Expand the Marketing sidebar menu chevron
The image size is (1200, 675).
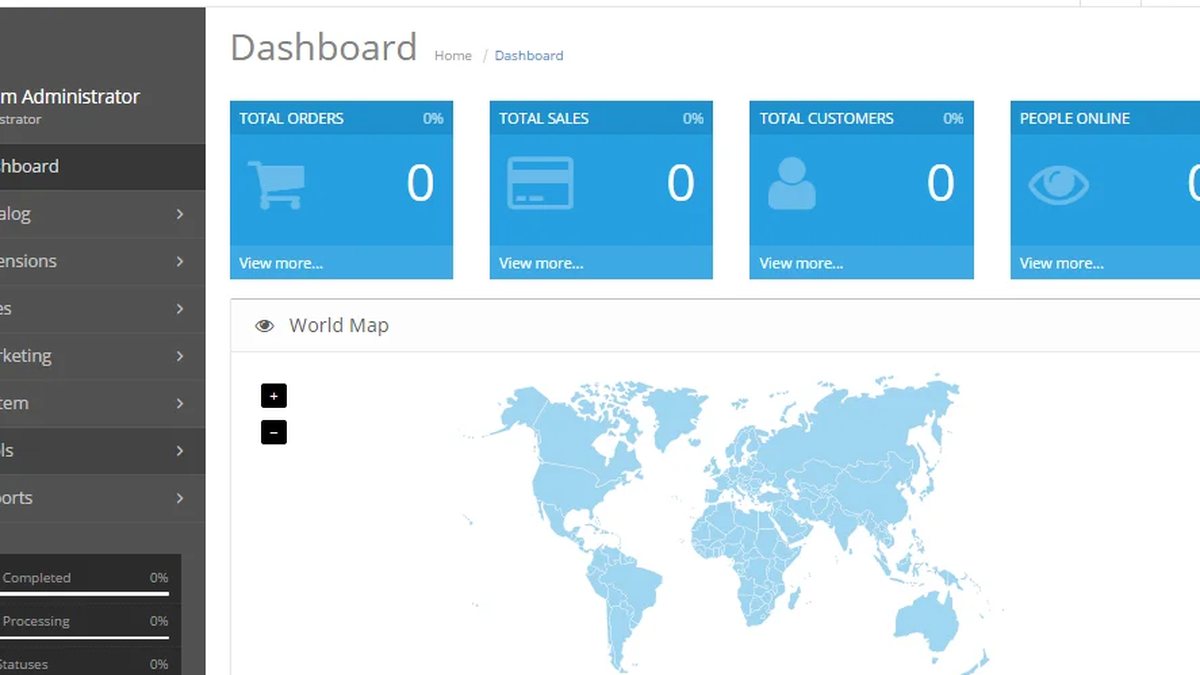(x=180, y=356)
